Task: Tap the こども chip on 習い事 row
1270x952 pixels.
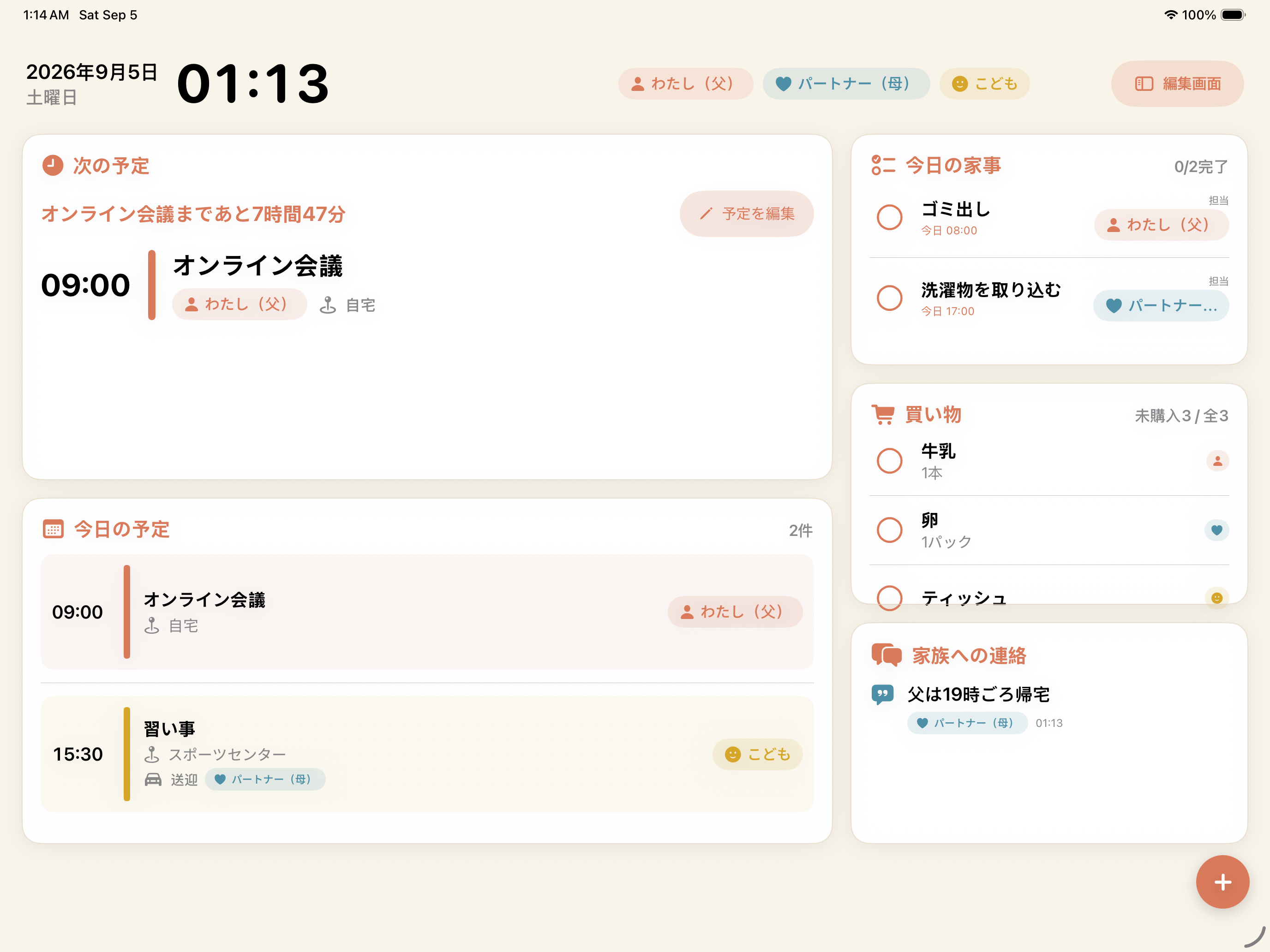Action: pyautogui.click(x=757, y=754)
